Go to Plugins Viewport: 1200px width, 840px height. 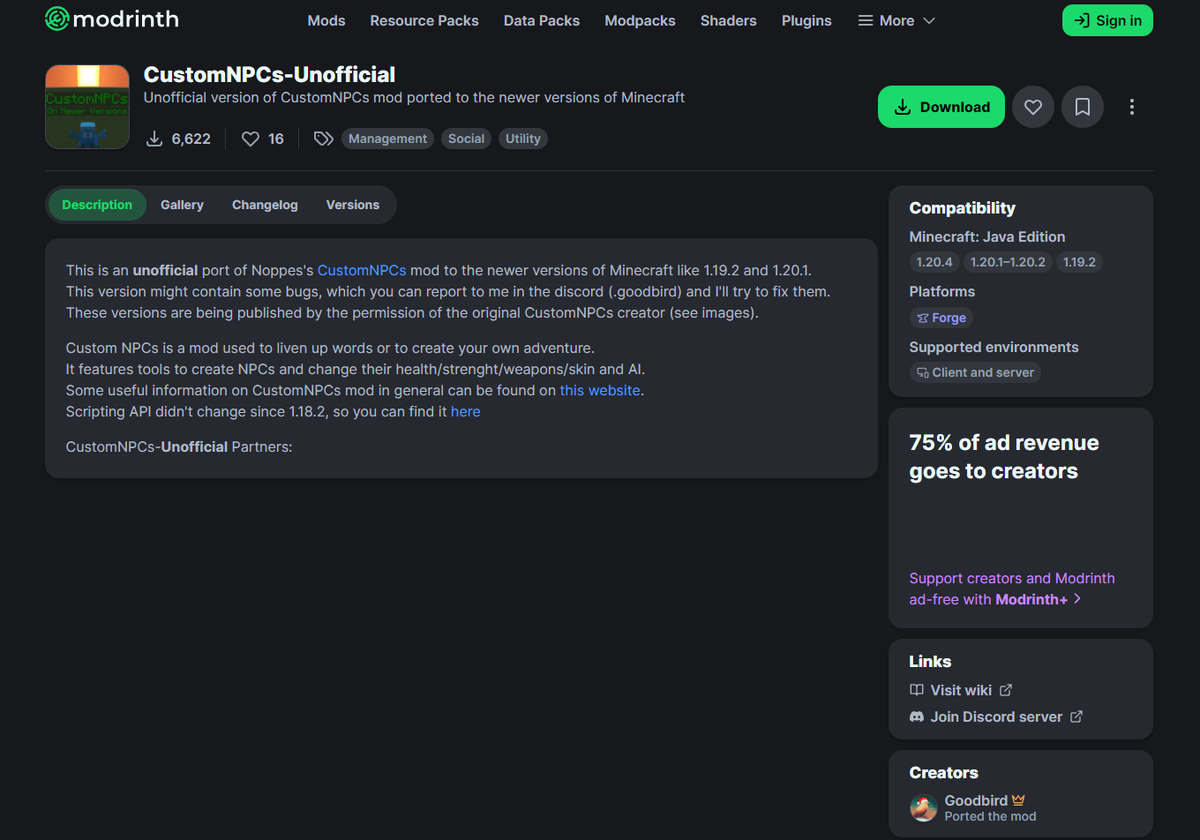[x=806, y=20]
